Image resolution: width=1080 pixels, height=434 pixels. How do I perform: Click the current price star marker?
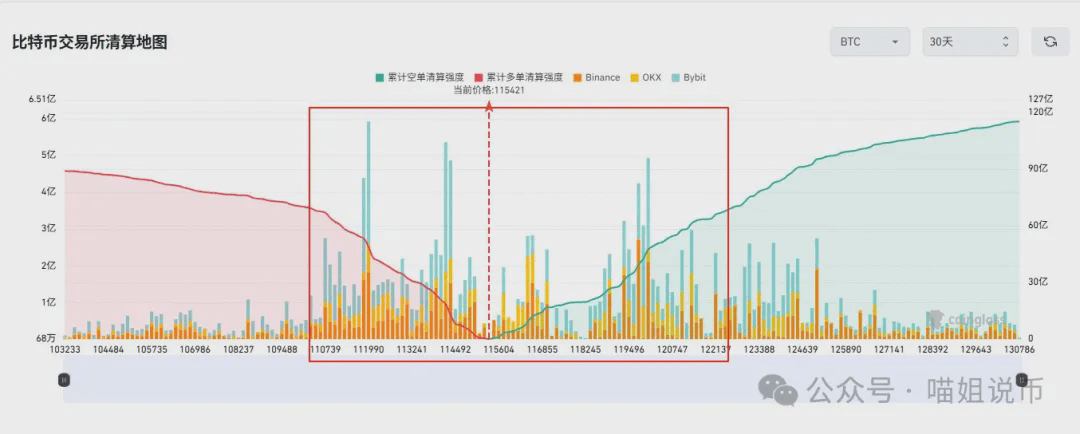pos(489,106)
